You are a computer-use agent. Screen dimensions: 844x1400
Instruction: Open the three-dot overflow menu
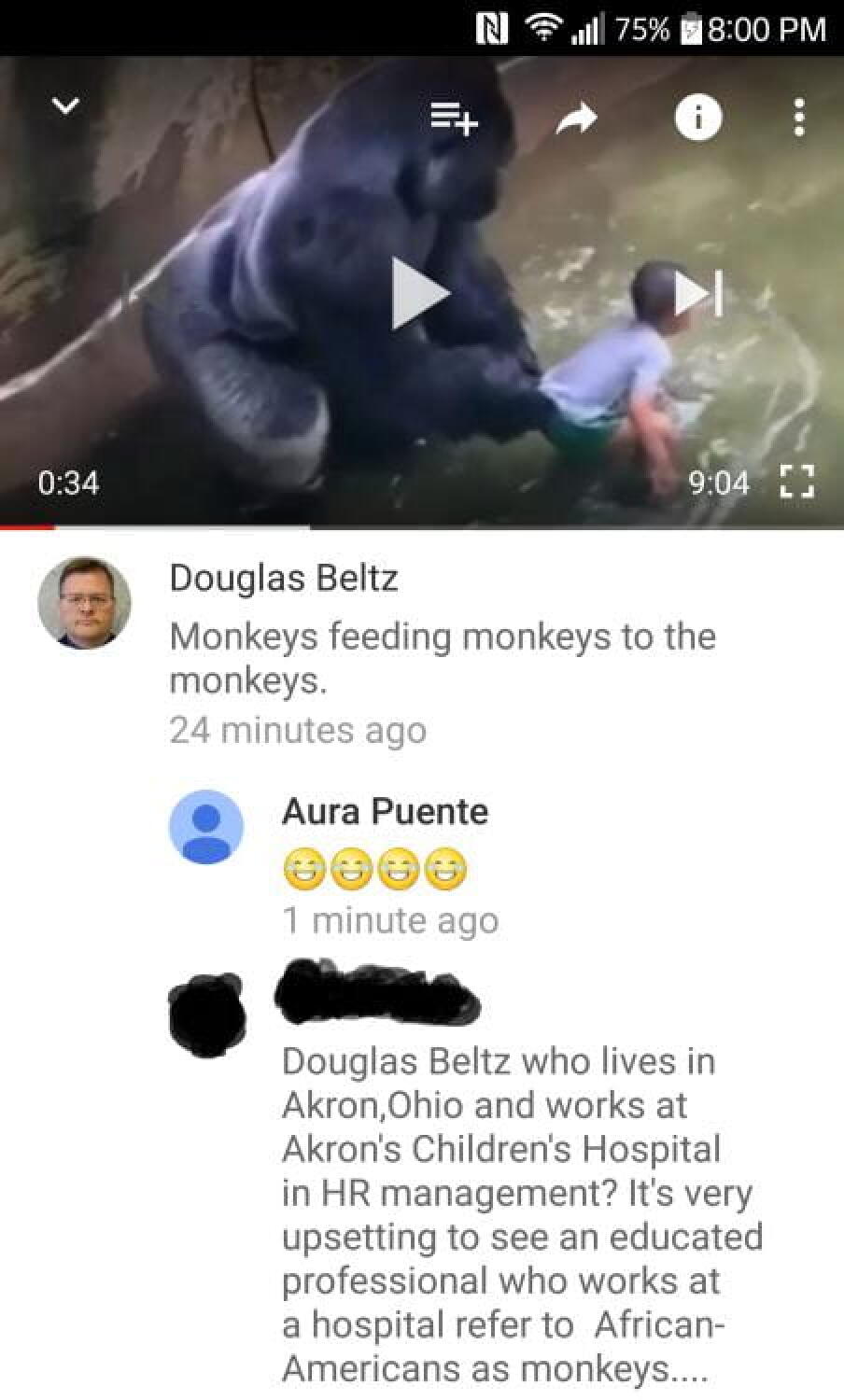coord(798,118)
